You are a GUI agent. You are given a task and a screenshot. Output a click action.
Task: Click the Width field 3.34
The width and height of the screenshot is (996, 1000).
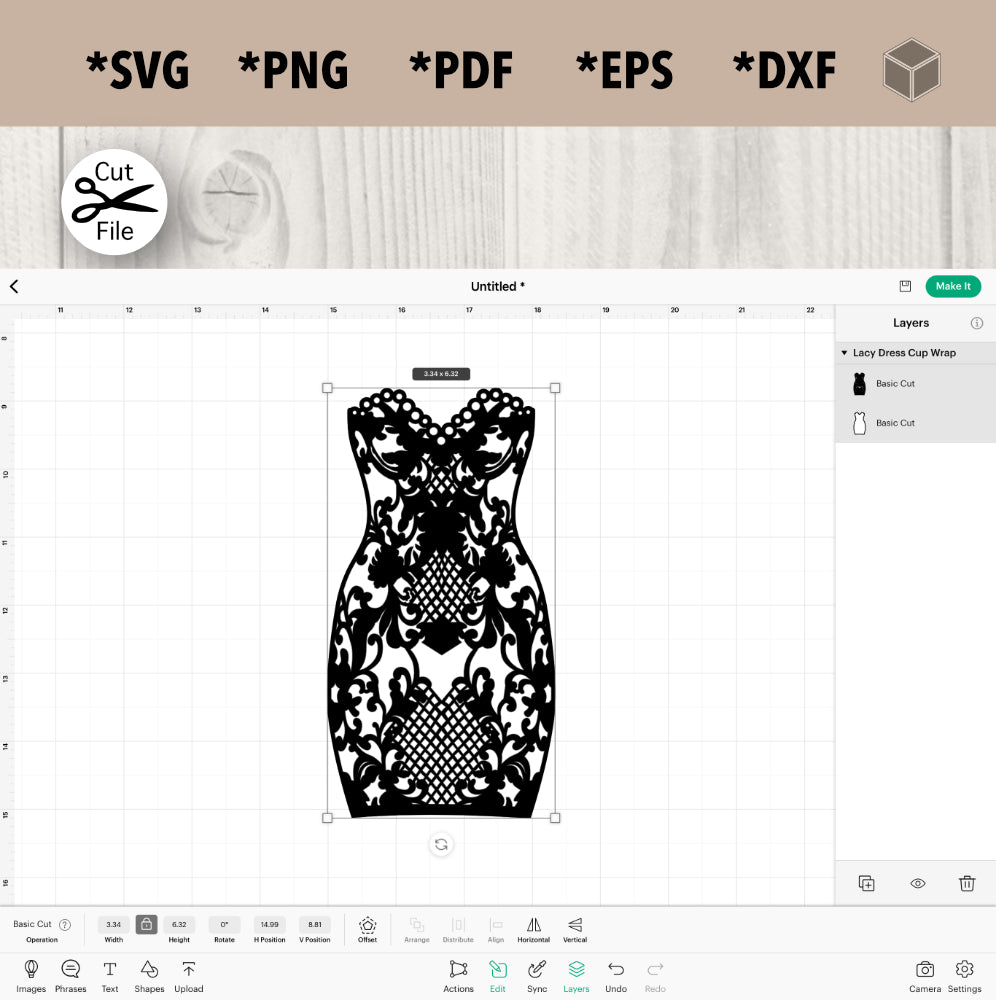114,924
